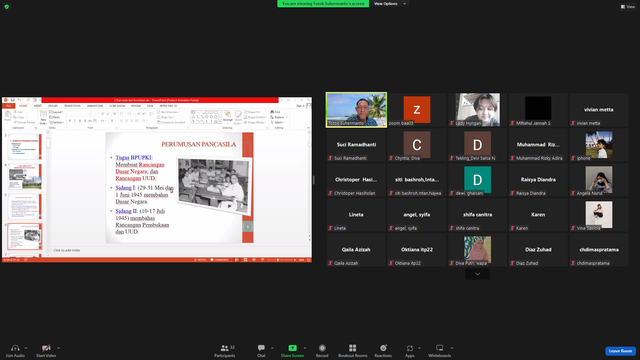Expand audio options arrow beside Join Audio
The width and height of the screenshot is (640, 360).
[26, 348]
